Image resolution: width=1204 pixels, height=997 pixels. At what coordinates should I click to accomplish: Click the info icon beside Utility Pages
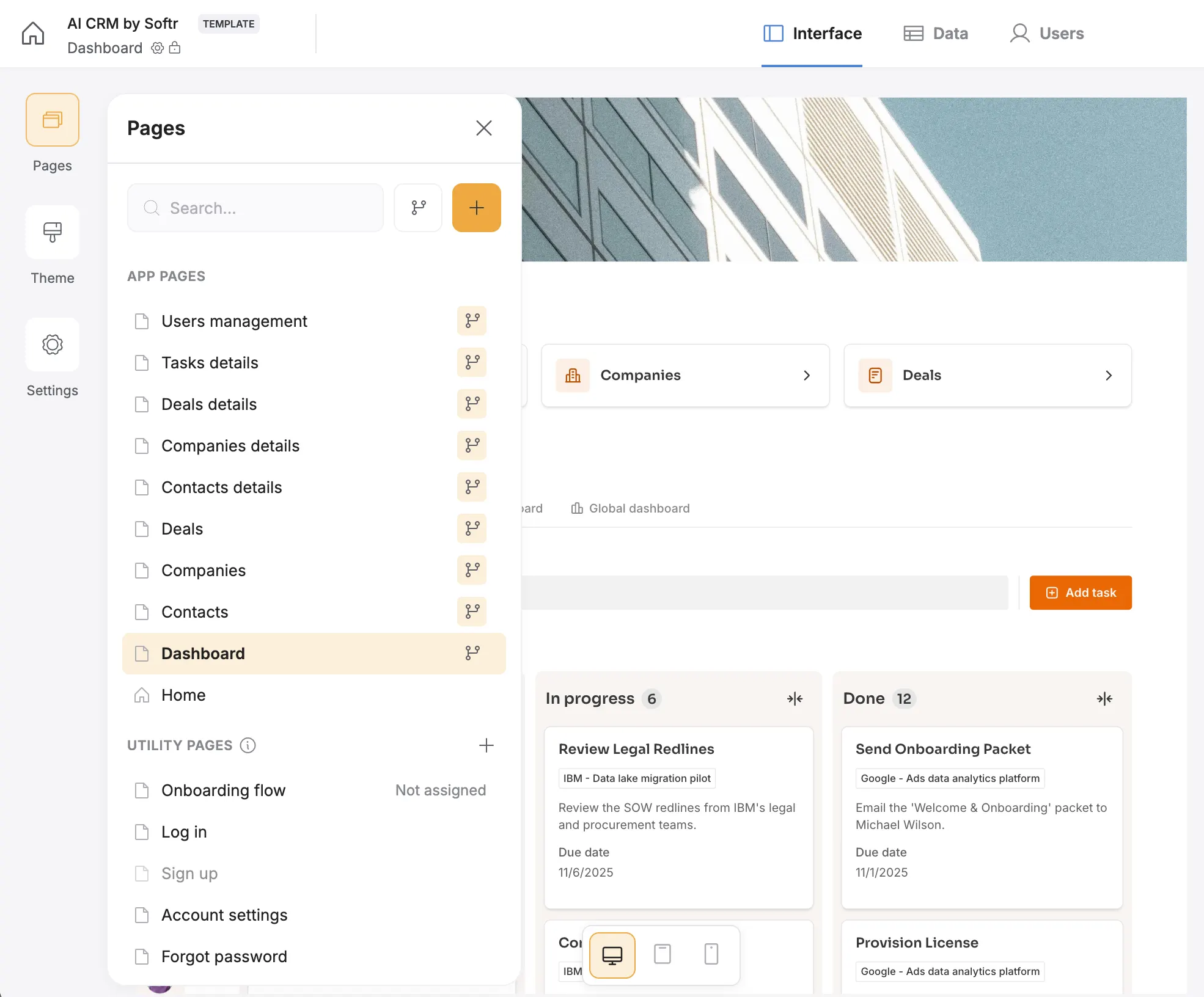(x=248, y=745)
